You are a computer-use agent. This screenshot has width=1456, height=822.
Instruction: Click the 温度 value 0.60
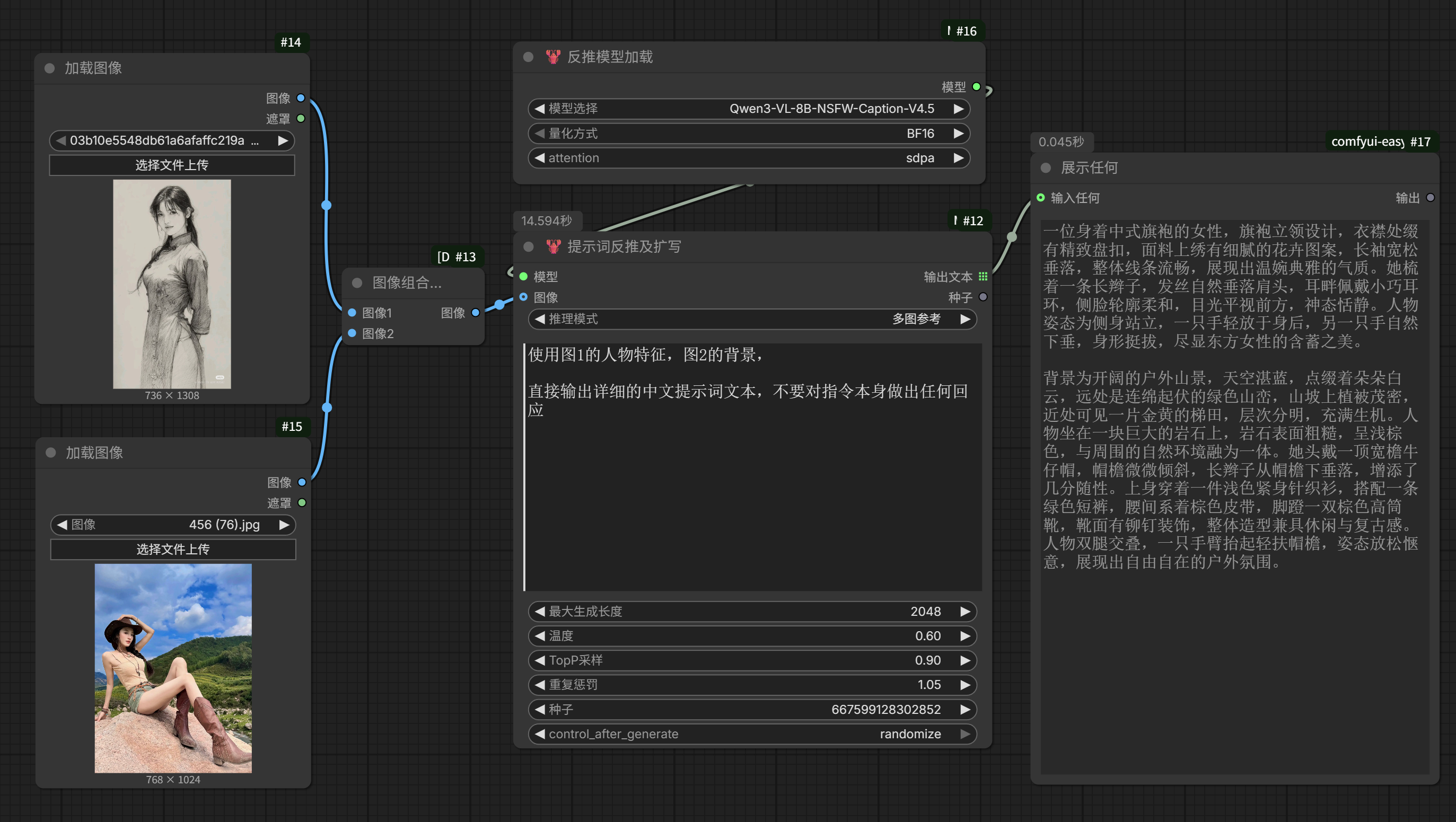[928, 636]
